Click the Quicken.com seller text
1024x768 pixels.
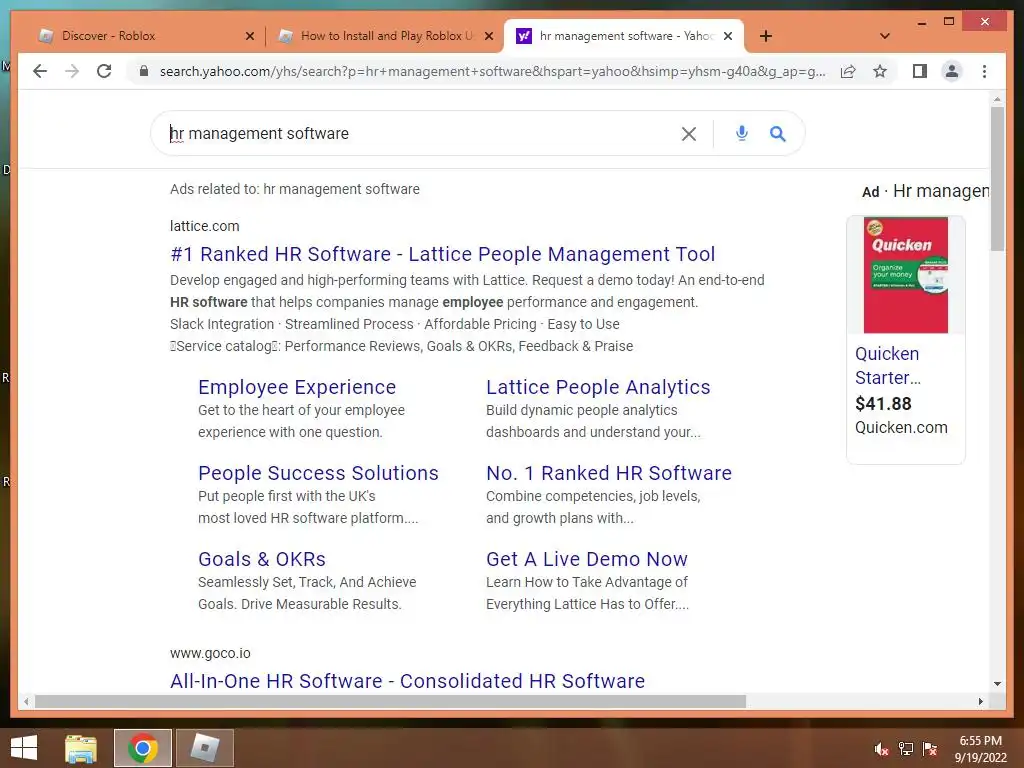coord(901,428)
